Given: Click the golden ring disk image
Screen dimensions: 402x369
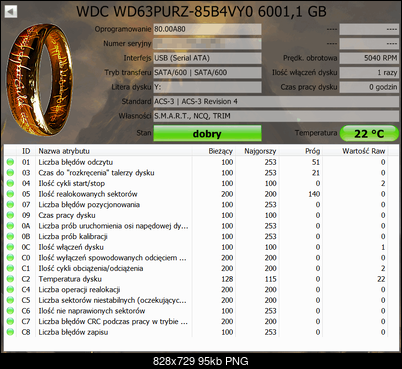Looking at the screenshot, I should (x=39, y=79).
